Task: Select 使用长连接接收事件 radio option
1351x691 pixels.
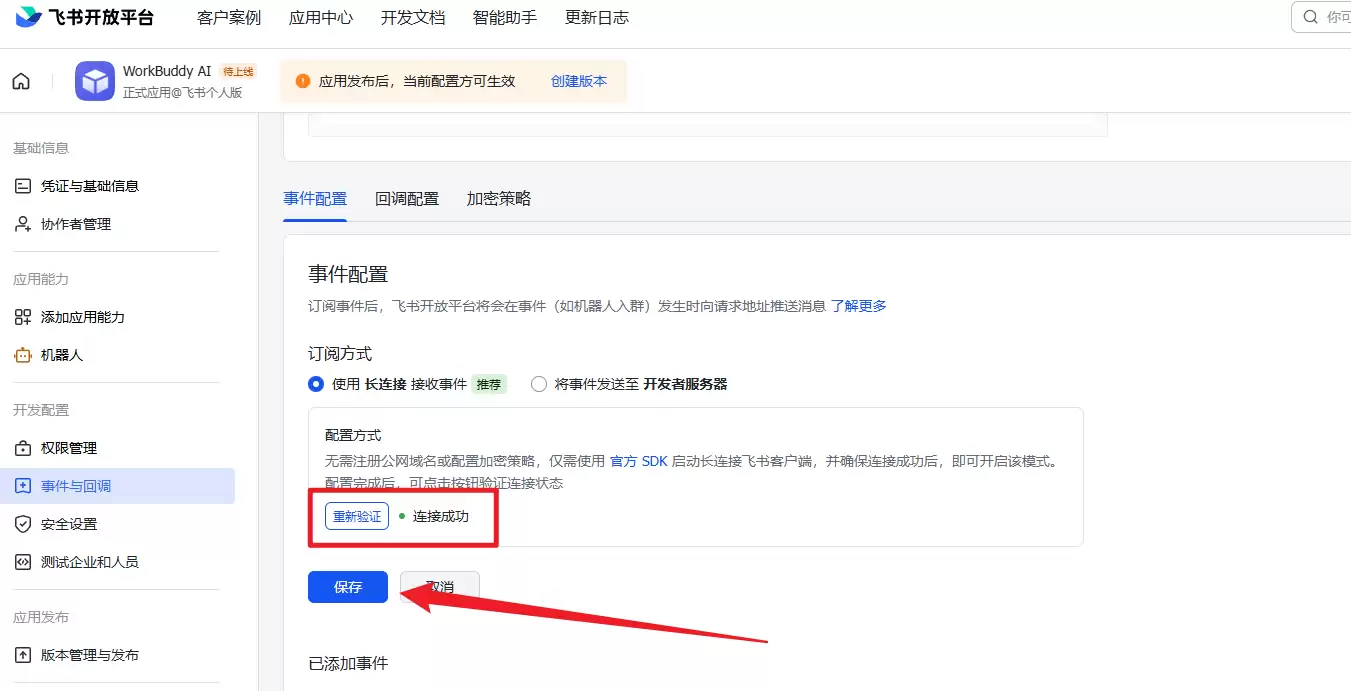Action: coord(316,384)
